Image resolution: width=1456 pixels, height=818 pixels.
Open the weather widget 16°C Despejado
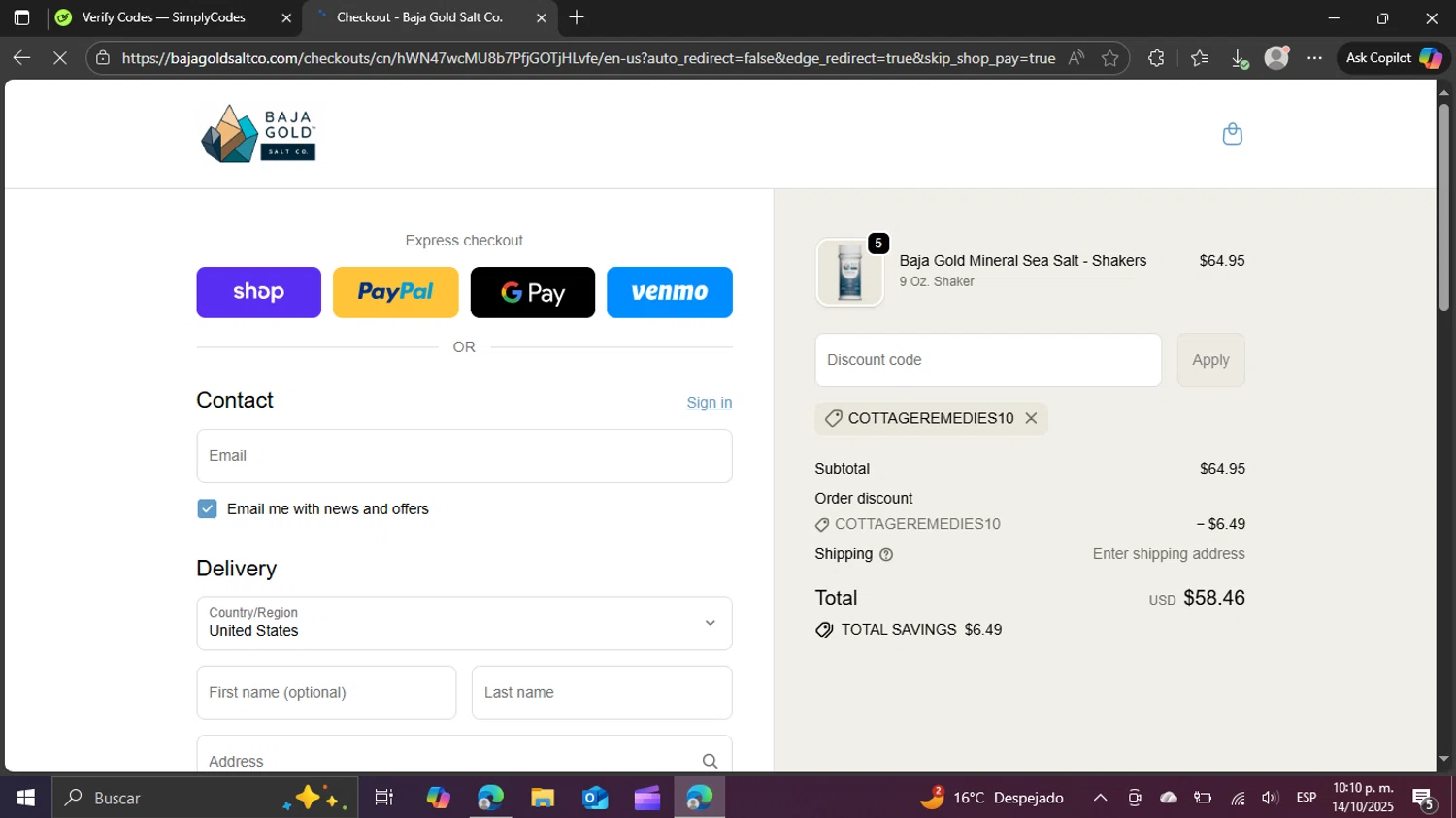[992, 798]
